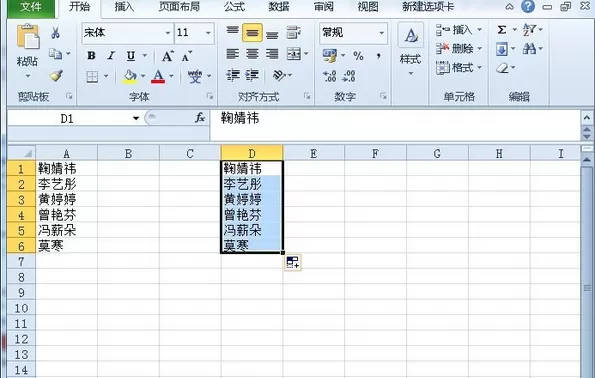Cut selection with scissors icon
The width and height of the screenshot is (595, 378).
pos(55,33)
